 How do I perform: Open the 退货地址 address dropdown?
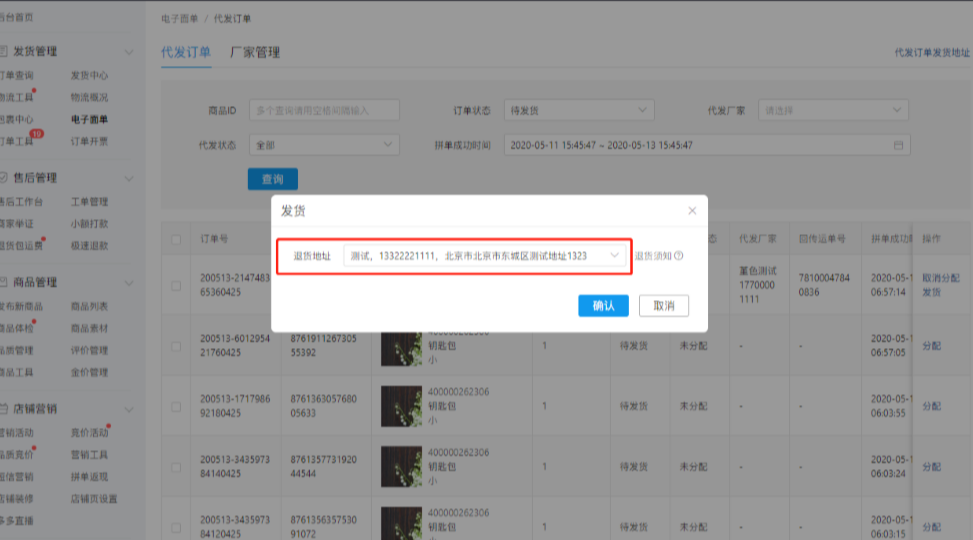click(x=485, y=256)
